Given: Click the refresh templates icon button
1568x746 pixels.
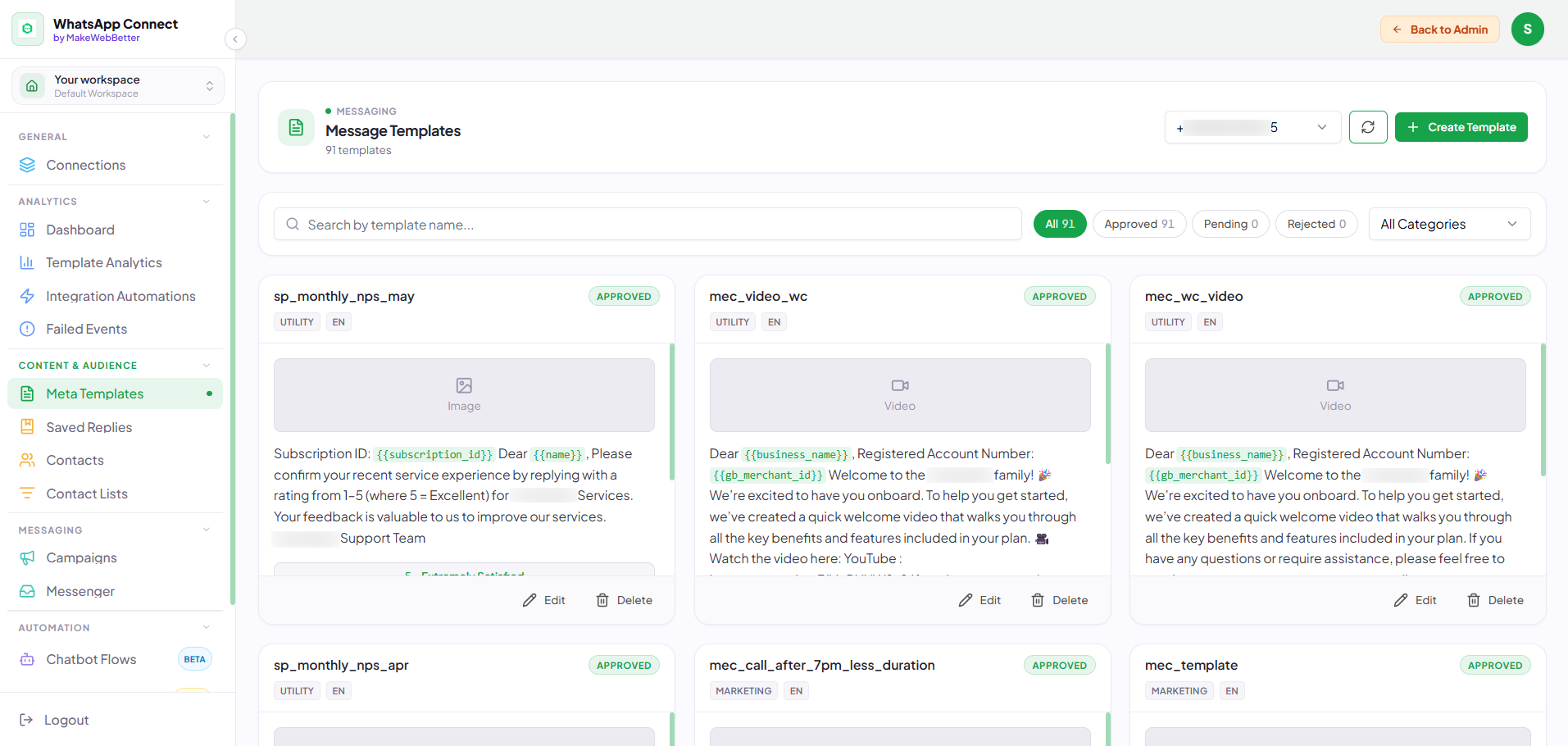Looking at the screenshot, I should [1368, 127].
